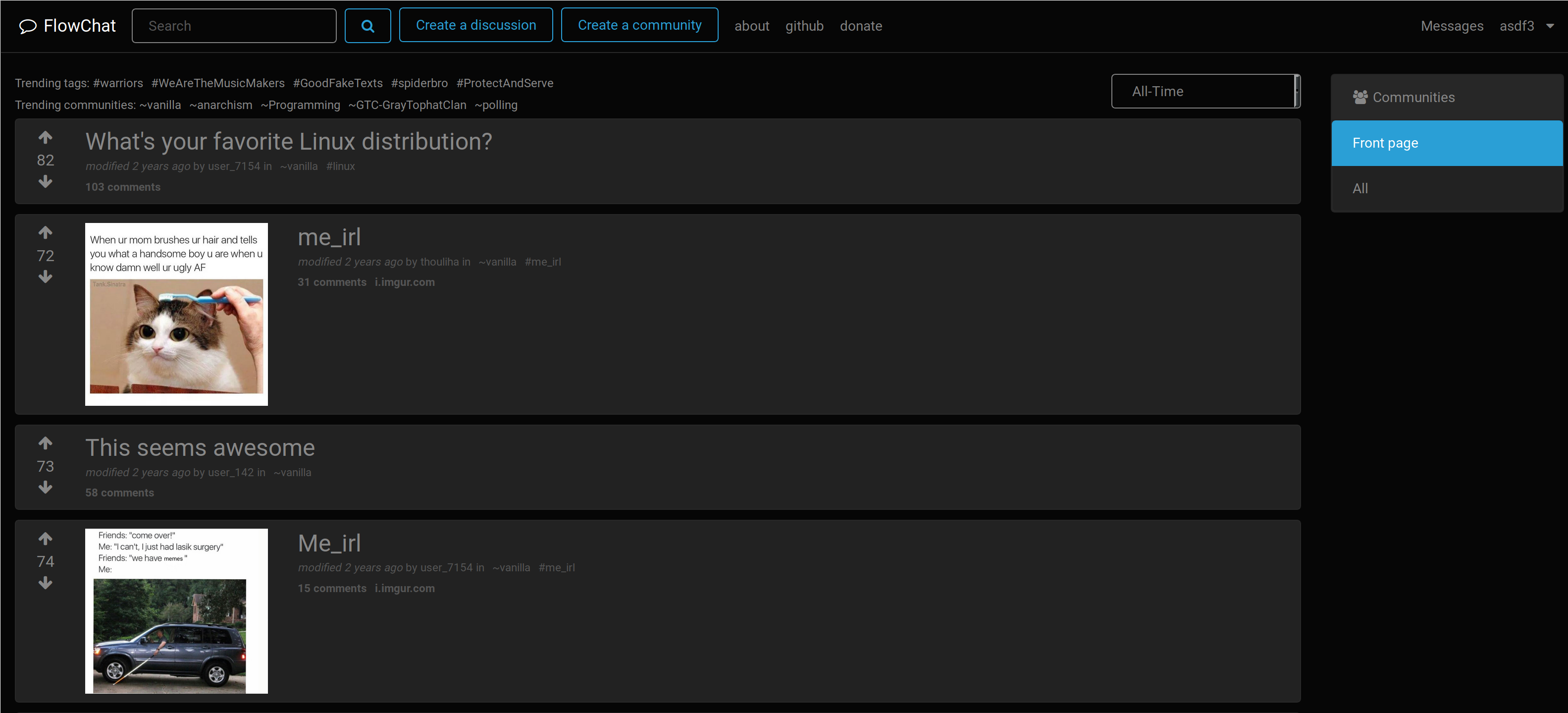Upvote the Me_irl lasik surgery post
Screen dimensions: 1568x713
tap(45, 539)
